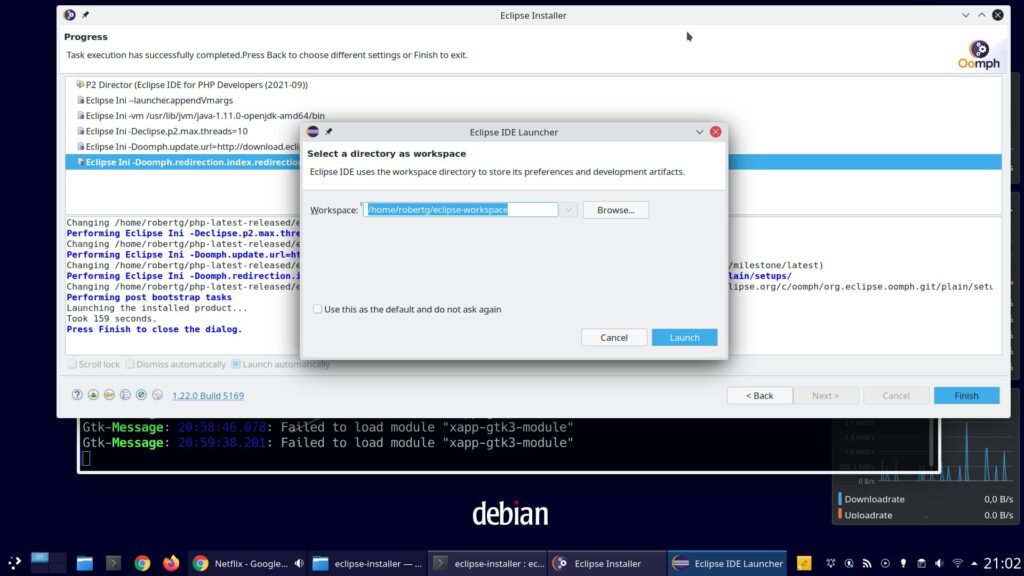Click 'Press Finish to close the dialog.' log line
Screen dimensions: 1024x576
[x=154, y=329]
